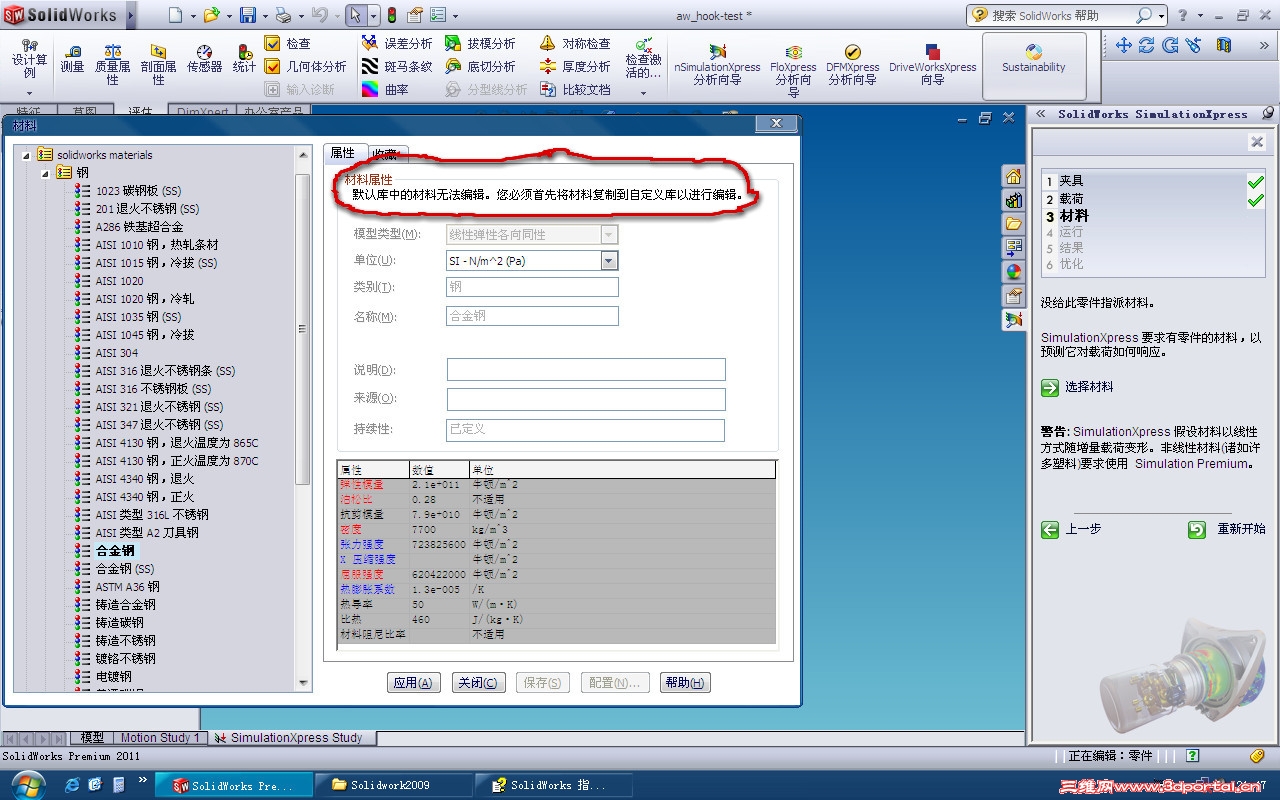
Task: Launch the FloXpress analysis wizard
Action: [x=793, y=69]
